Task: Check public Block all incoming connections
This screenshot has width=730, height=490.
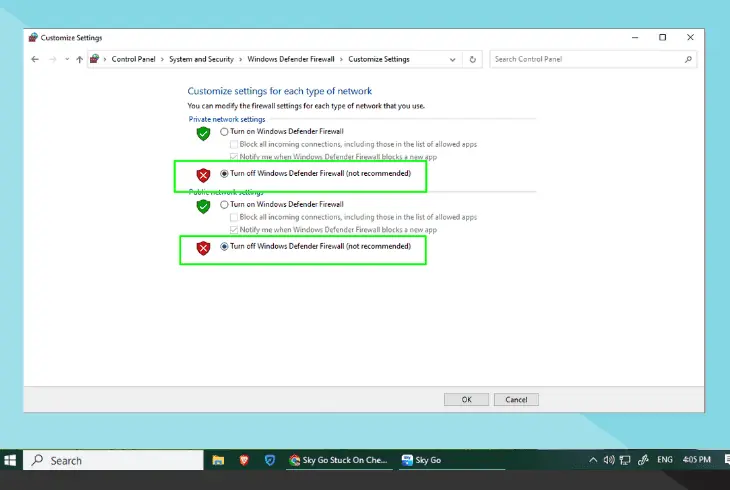Action: (234, 217)
